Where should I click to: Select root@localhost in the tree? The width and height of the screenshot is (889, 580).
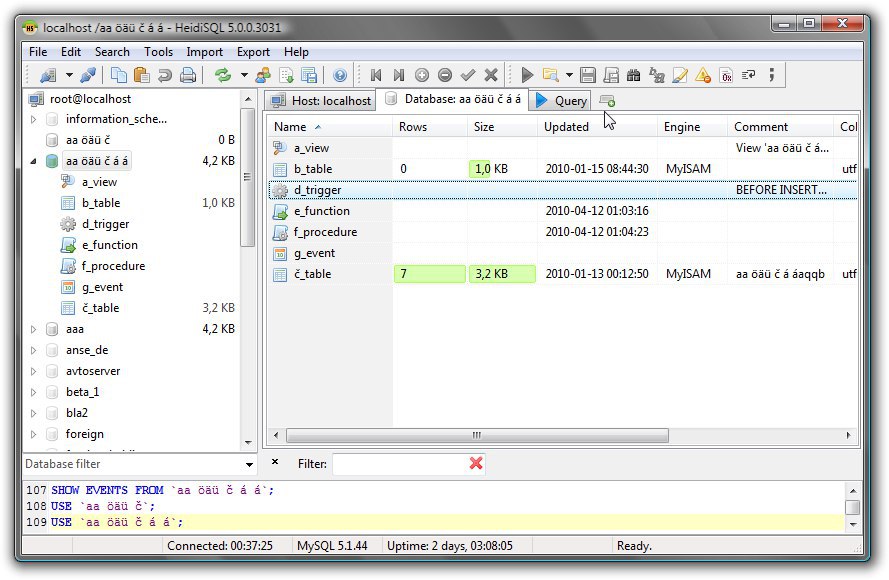point(90,99)
